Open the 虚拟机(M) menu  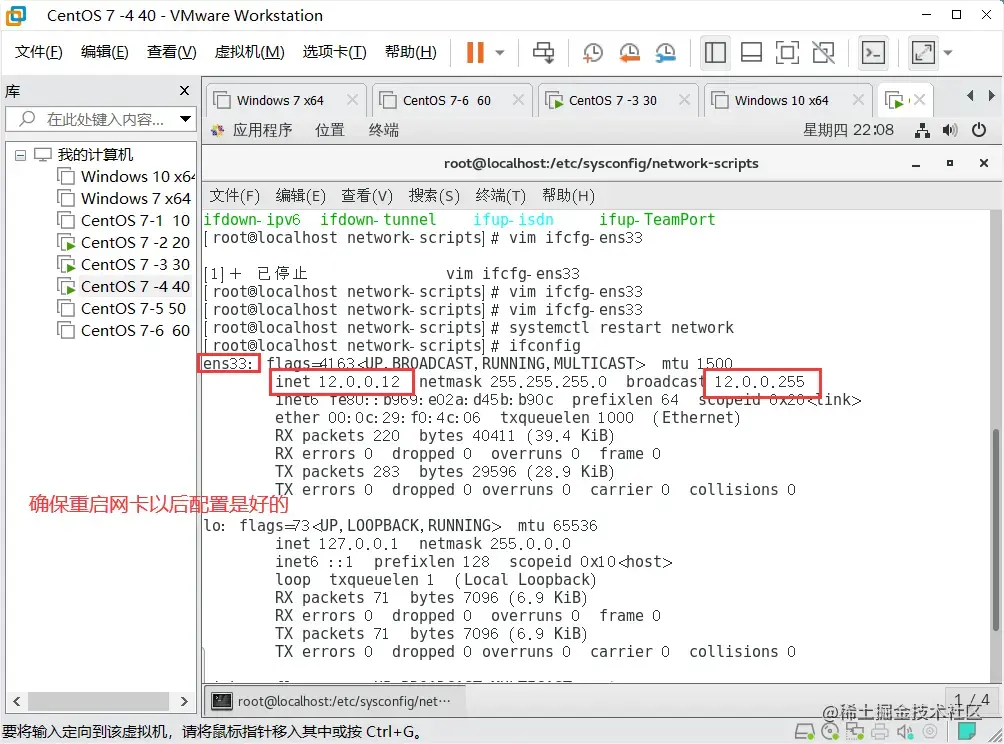coord(249,52)
